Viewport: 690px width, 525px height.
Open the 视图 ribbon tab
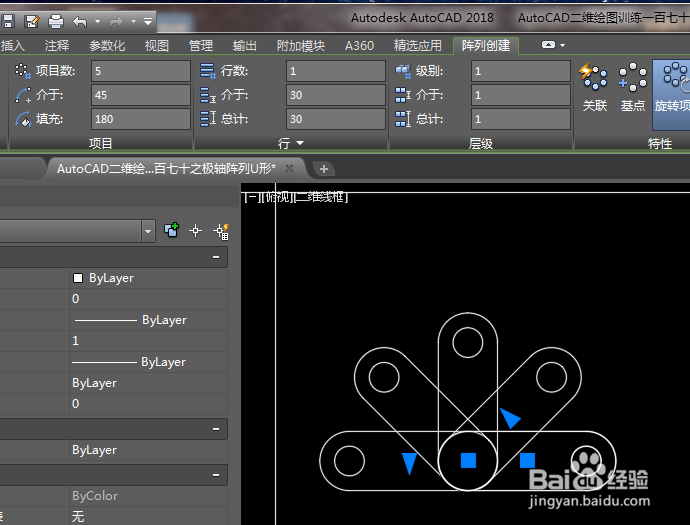(157, 45)
